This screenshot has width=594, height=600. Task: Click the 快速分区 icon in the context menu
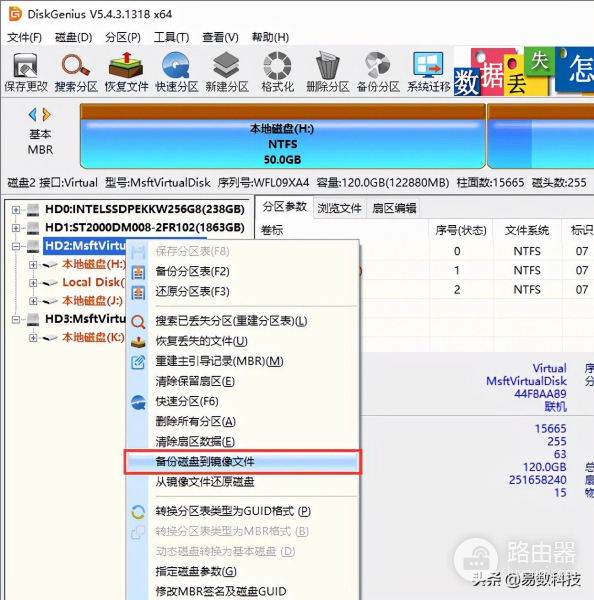coord(138,403)
